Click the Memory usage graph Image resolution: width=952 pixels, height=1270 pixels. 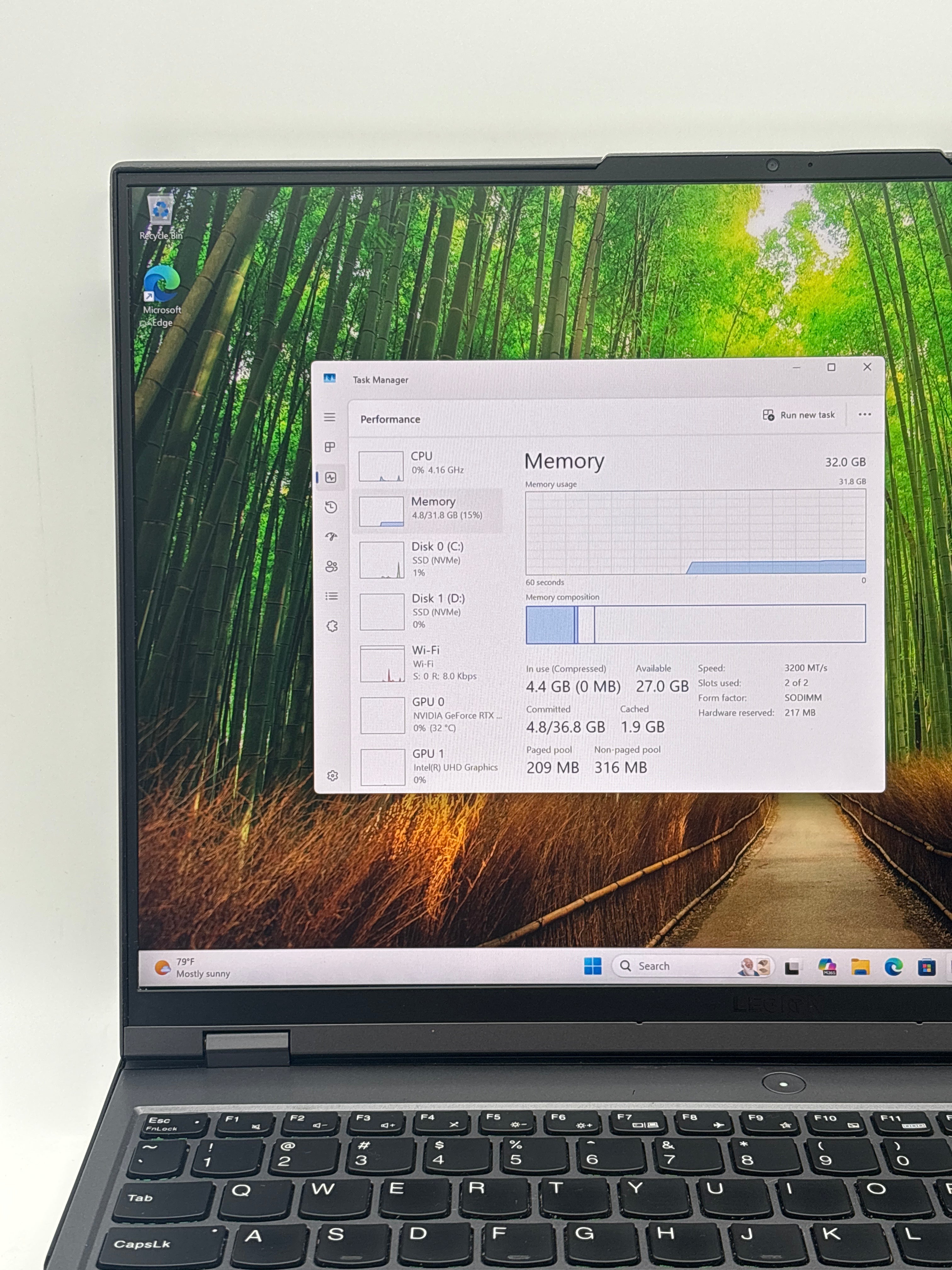(695, 532)
